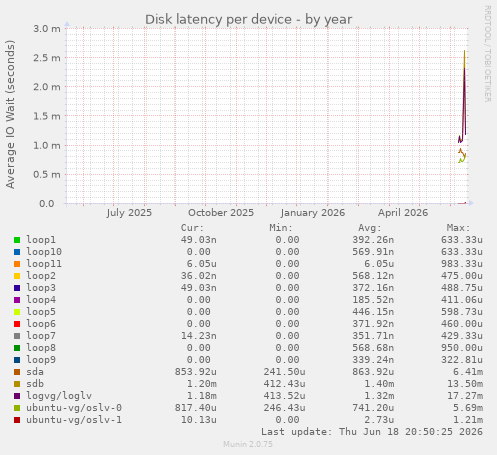The height and width of the screenshot is (455, 497).
Task: Click the loop9 navy legend swatch
Action: click(x=17, y=360)
